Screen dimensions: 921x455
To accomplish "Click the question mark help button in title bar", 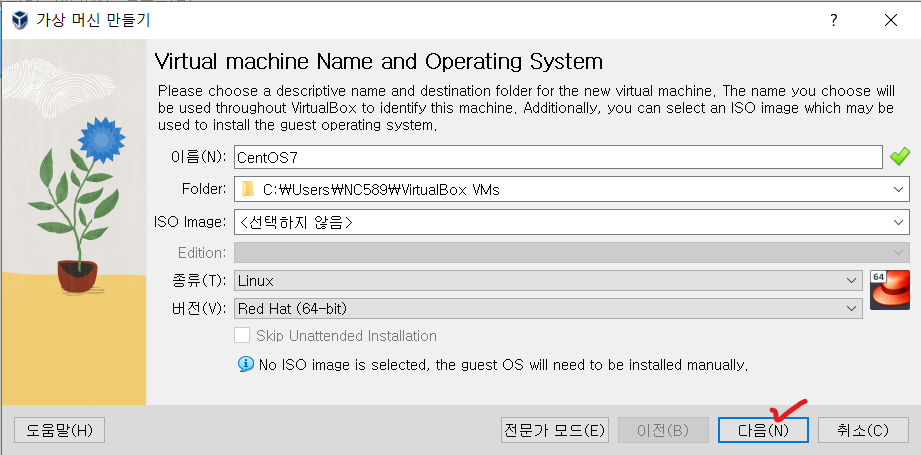I will [833, 21].
